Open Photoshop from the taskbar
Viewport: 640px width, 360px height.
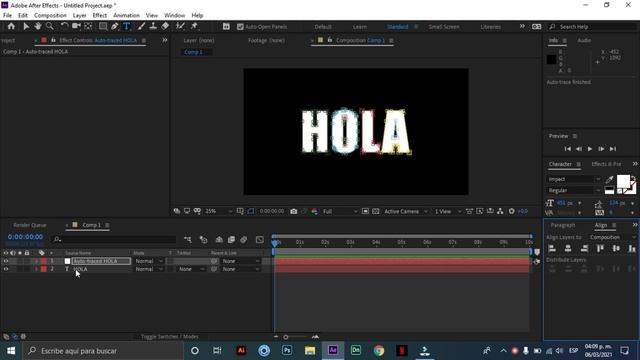point(287,351)
